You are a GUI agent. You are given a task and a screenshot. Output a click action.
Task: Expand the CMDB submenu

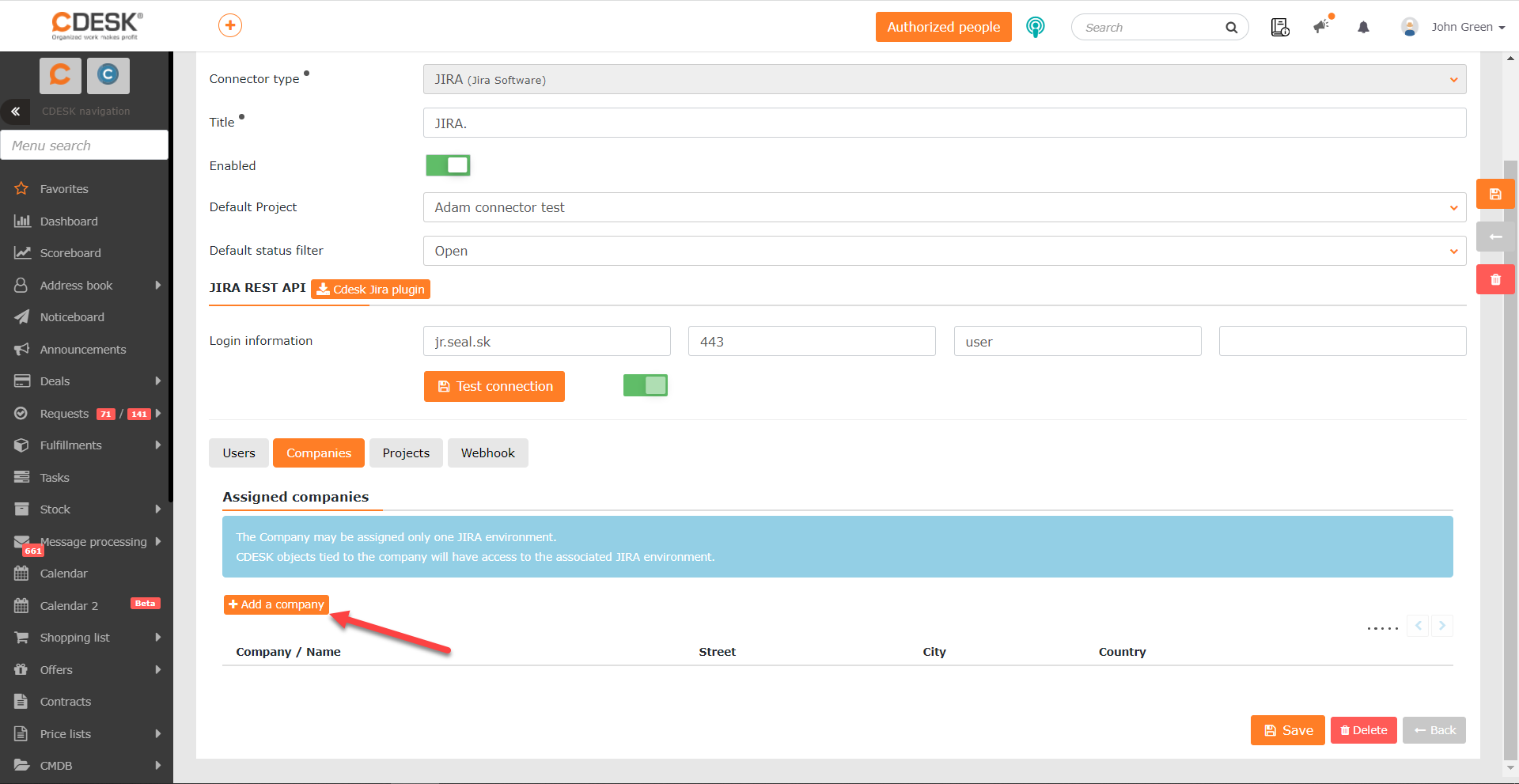coord(158,766)
